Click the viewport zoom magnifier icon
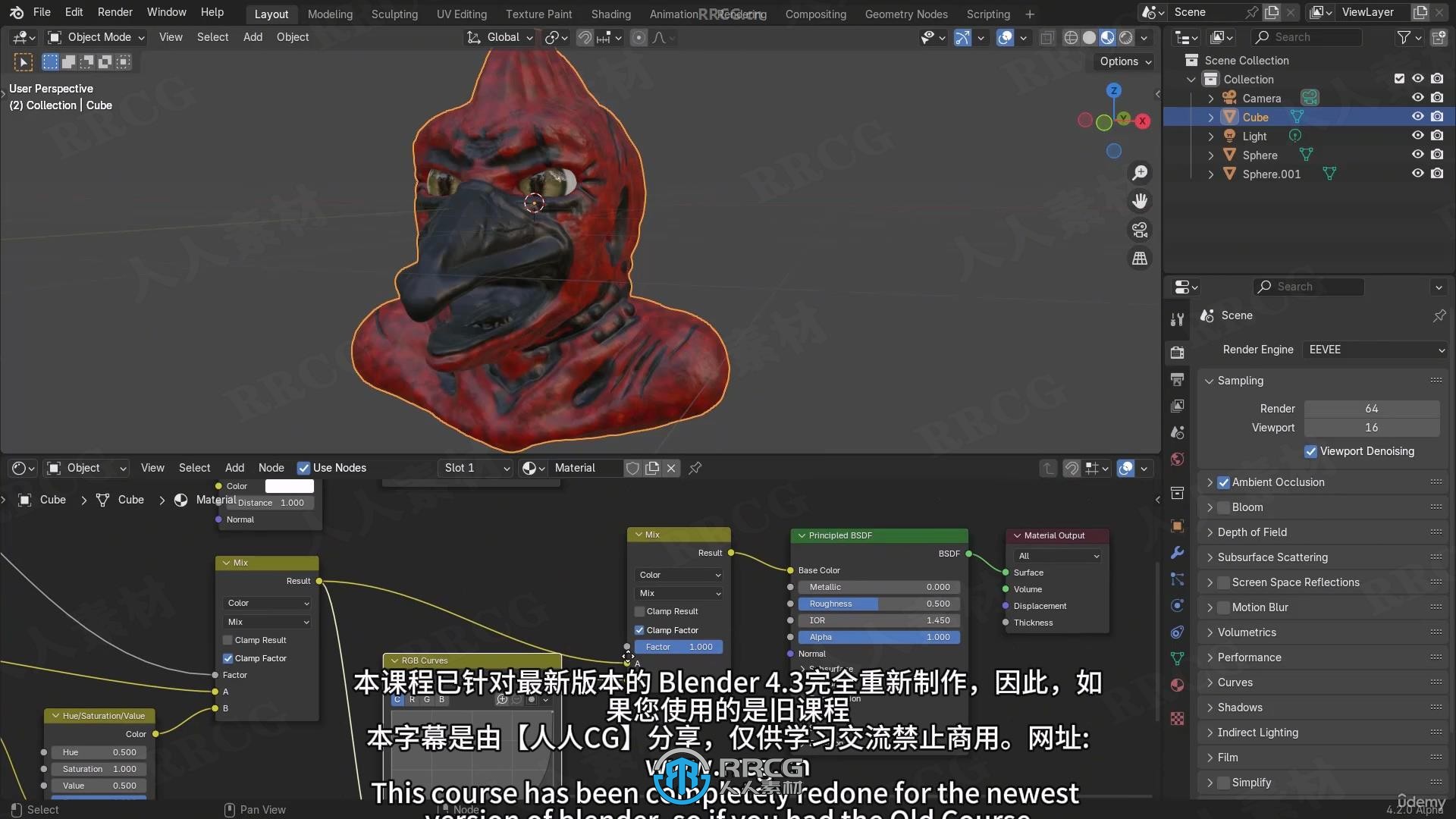This screenshot has height=819, width=1456. (x=1140, y=173)
